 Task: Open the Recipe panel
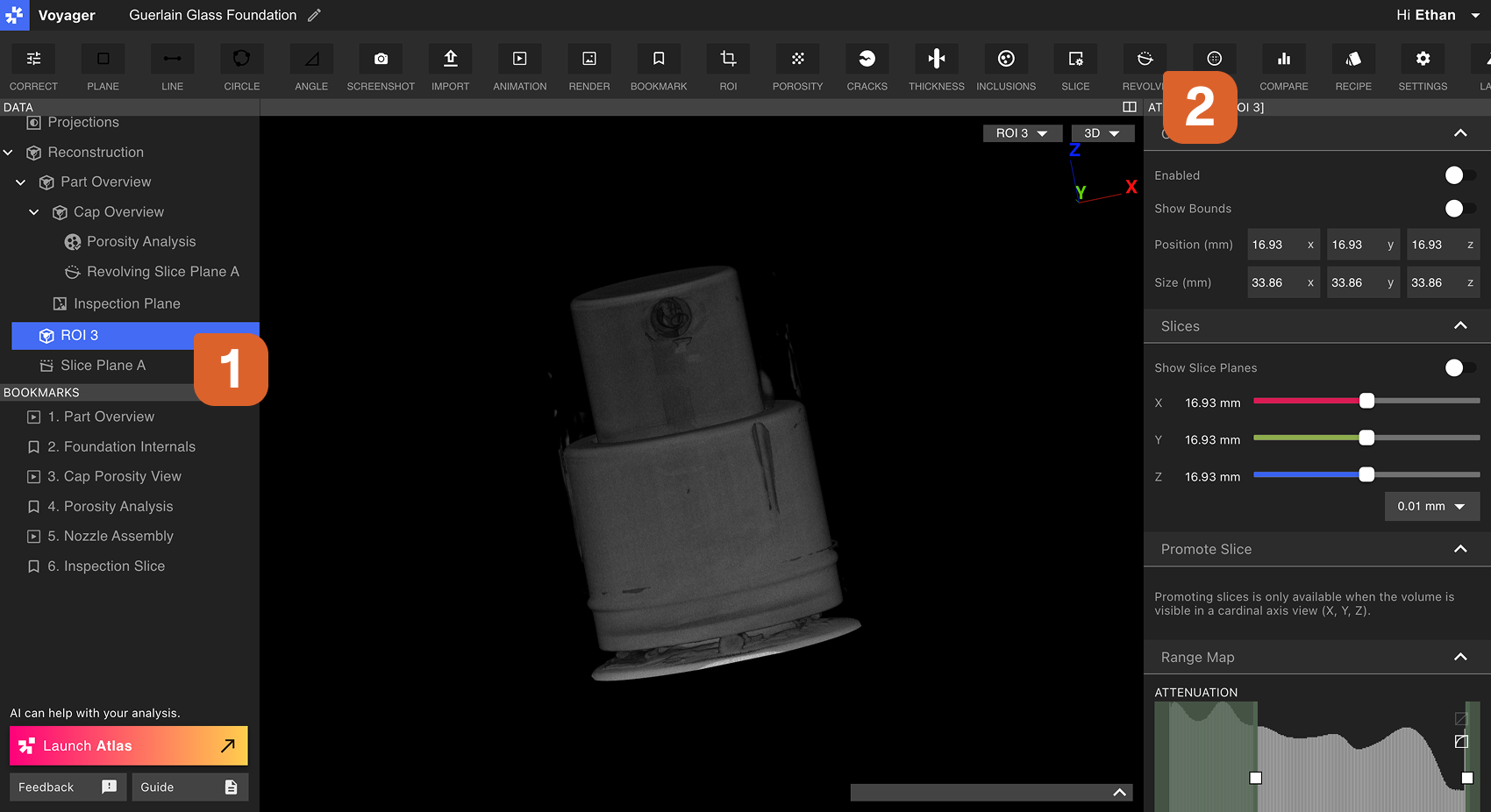pos(1353,67)
